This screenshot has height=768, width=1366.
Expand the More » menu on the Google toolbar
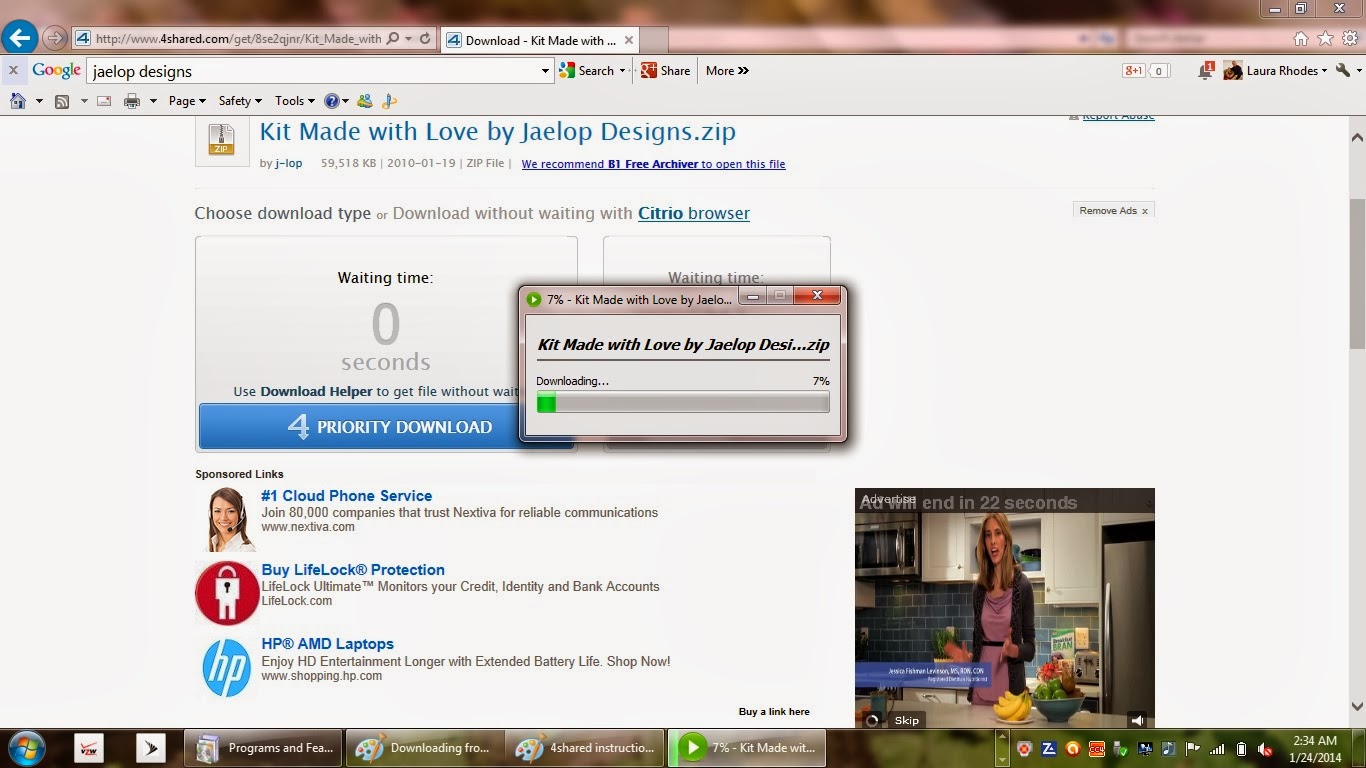click(x=725, y=70)
